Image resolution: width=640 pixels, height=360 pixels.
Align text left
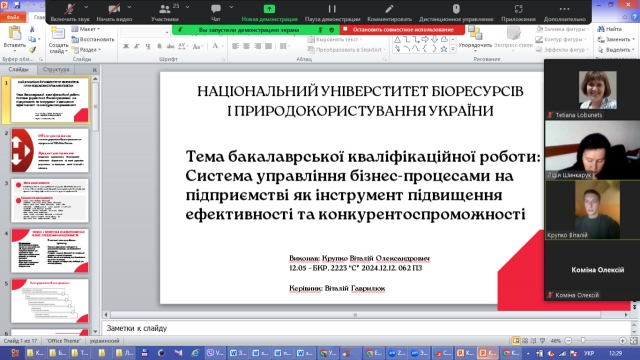236,47
